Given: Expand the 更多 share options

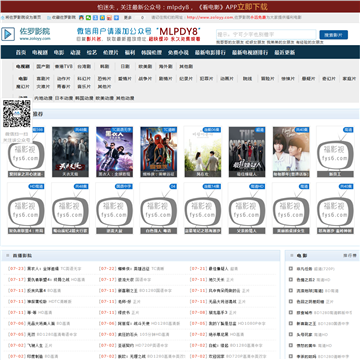Looking at the screenshot, I should point(128,17).
